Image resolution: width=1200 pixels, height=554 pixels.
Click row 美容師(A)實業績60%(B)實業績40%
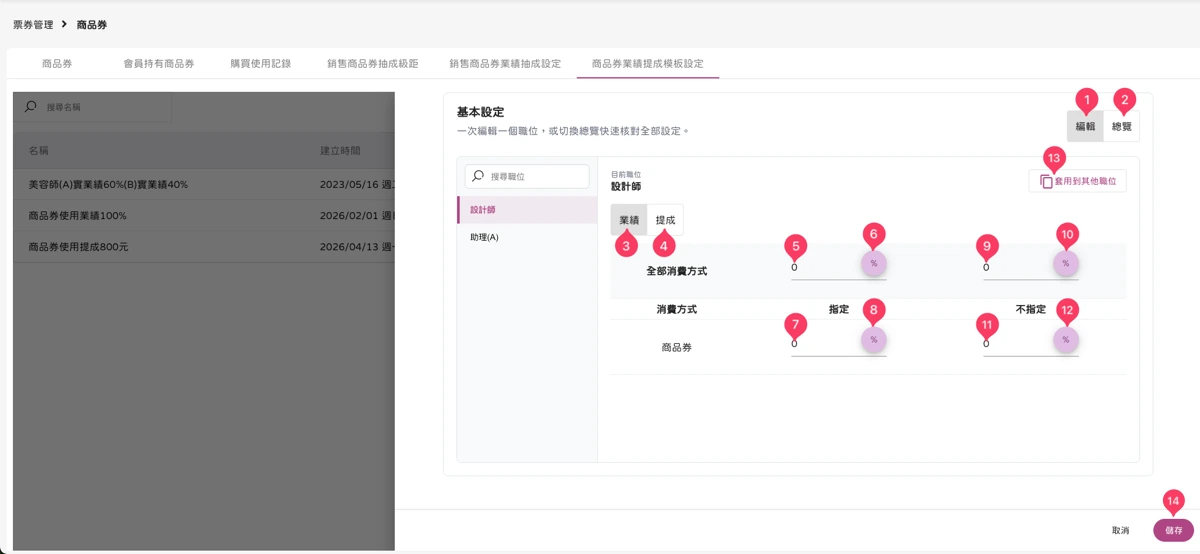(204, 185)
